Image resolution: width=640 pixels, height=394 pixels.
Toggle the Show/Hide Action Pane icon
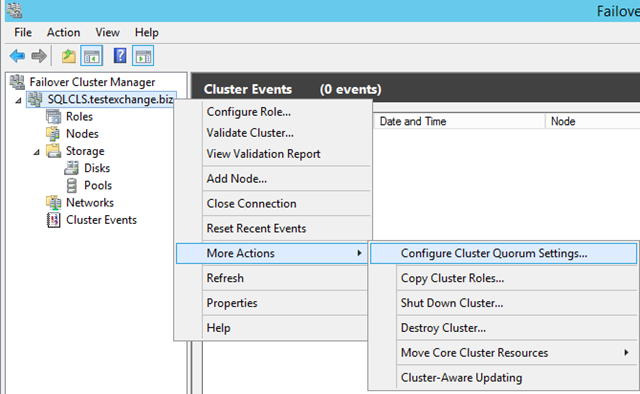click(143, 56)
